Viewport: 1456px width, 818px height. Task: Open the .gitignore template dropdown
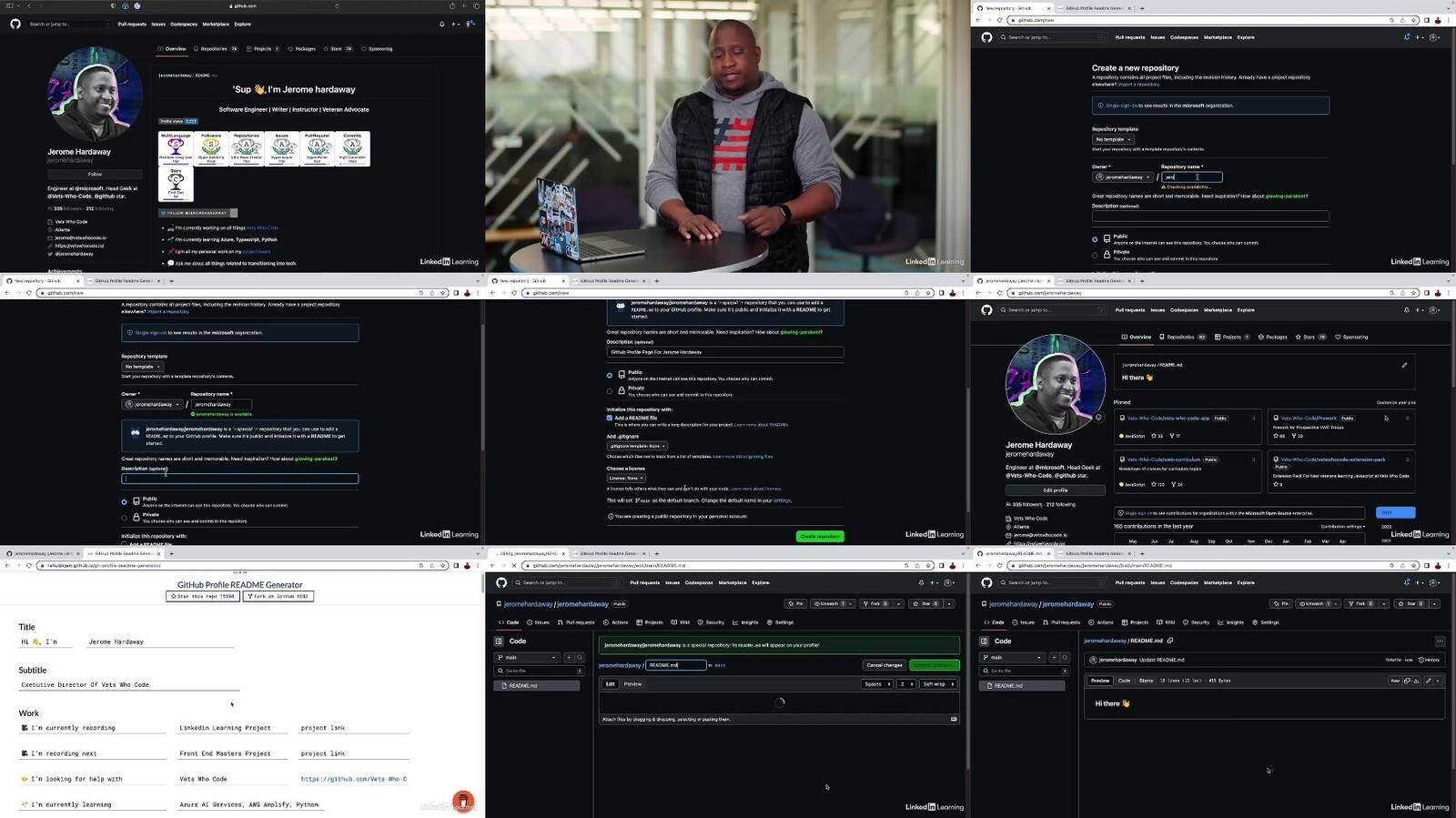(637, 446)
